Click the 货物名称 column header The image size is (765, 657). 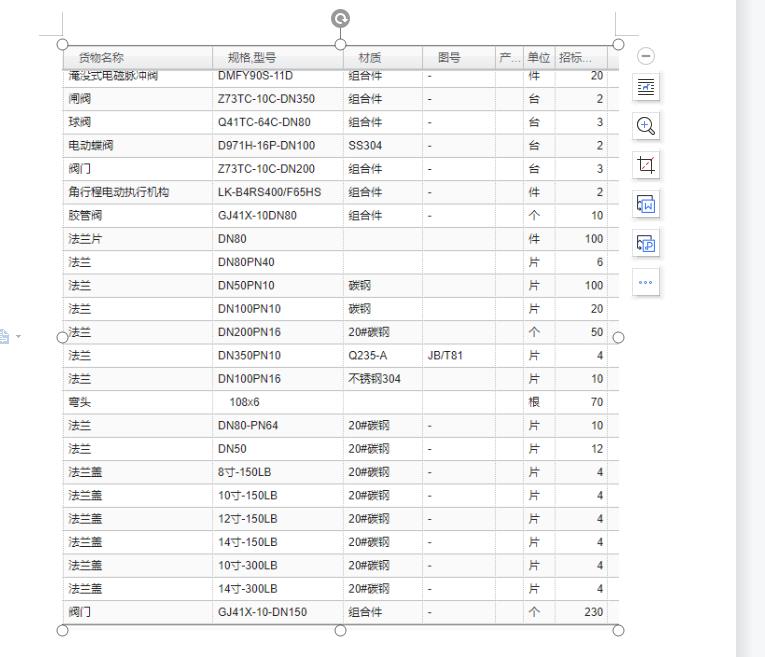tap(101, 58)
